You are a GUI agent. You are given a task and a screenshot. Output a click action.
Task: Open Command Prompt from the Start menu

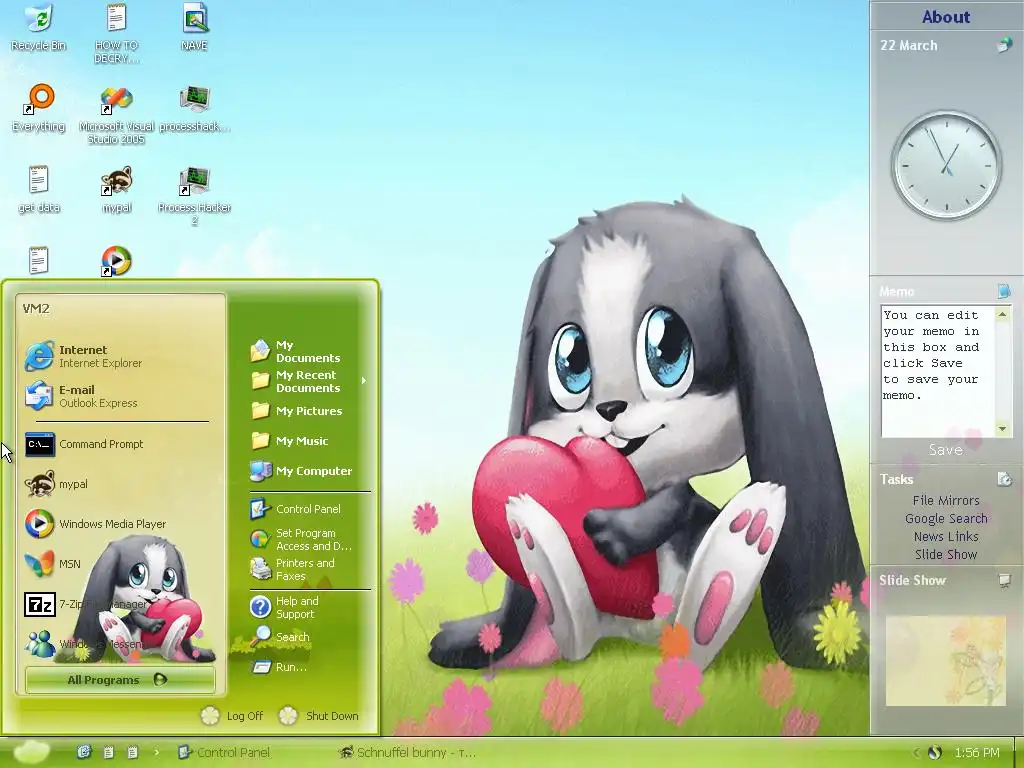tap(121, 444)
